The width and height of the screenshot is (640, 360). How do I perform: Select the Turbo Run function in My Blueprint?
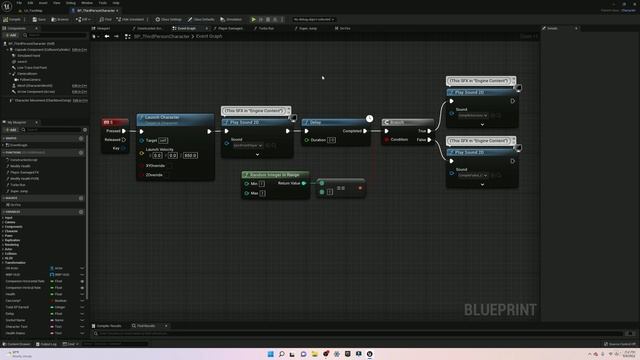click(x=18, y=185)
